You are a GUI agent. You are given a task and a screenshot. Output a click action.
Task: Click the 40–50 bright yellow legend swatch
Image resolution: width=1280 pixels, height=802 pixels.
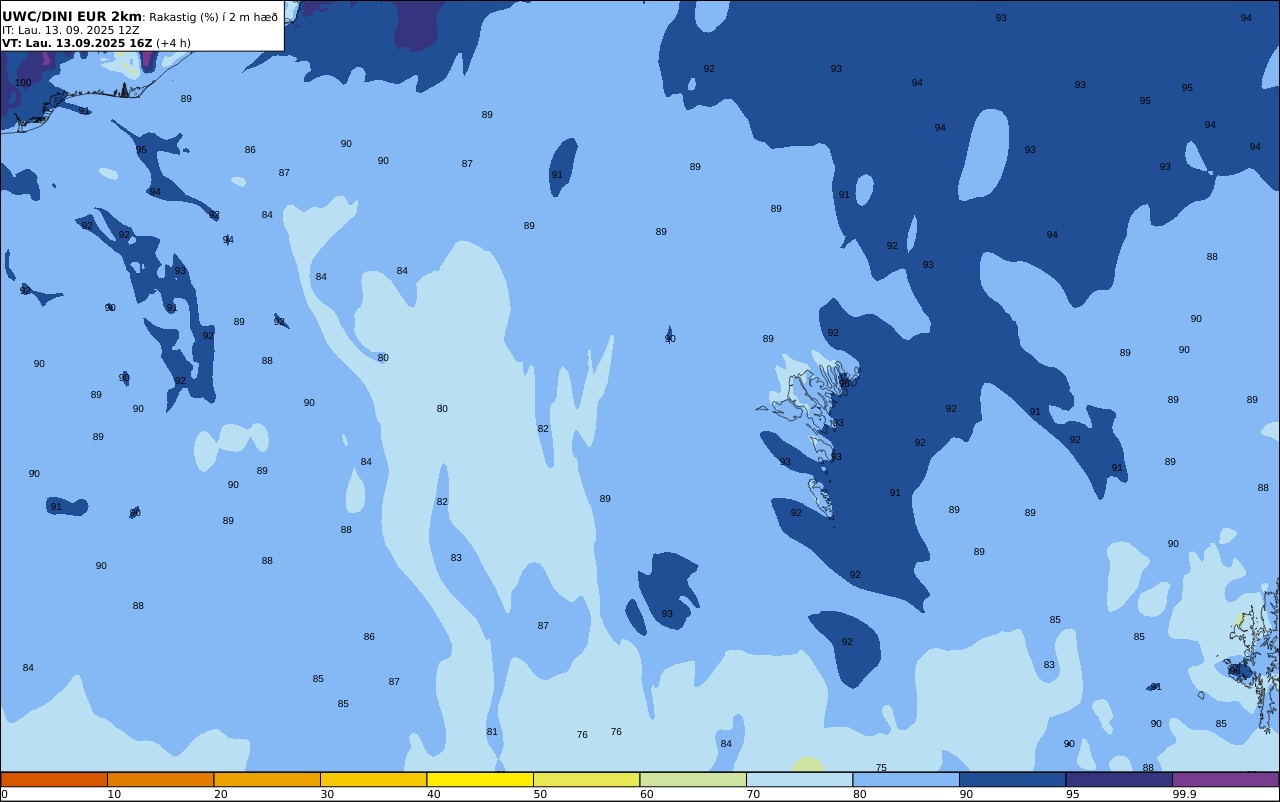[x=480, y=779]
